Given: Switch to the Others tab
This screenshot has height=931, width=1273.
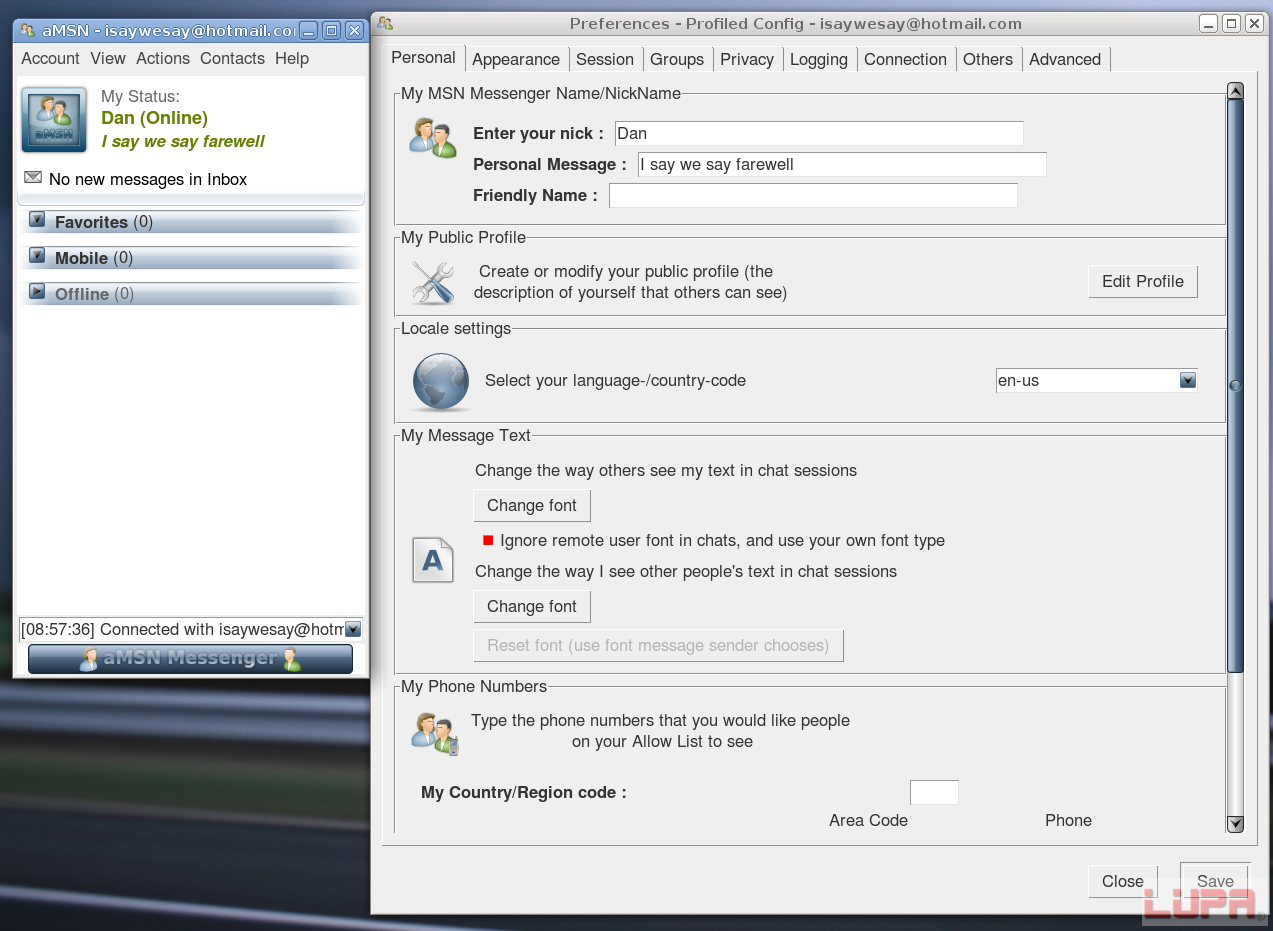Looking at the screenshot, I should [x=988, y=59].
